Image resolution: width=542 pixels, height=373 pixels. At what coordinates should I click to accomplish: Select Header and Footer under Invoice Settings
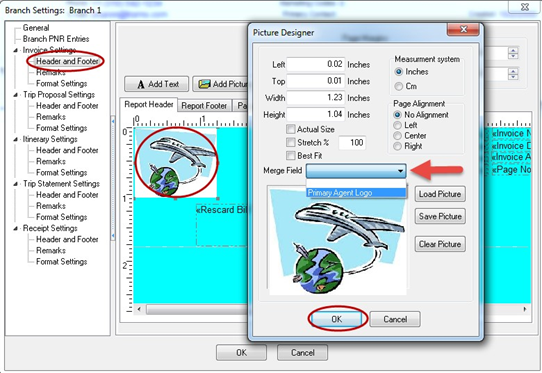pos(67,61)
